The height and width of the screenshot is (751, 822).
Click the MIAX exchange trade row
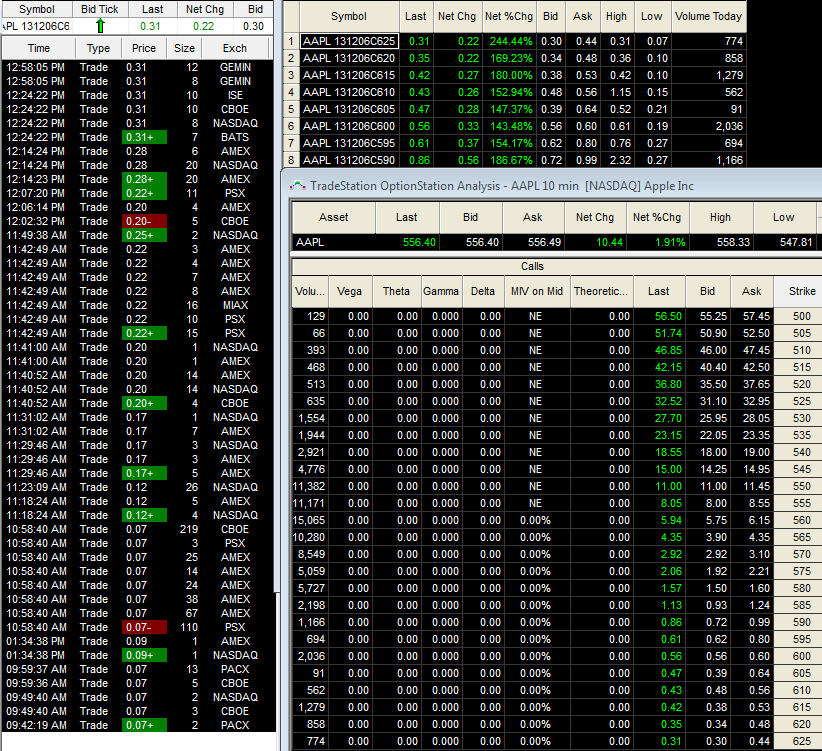click(x=138, y=305)
